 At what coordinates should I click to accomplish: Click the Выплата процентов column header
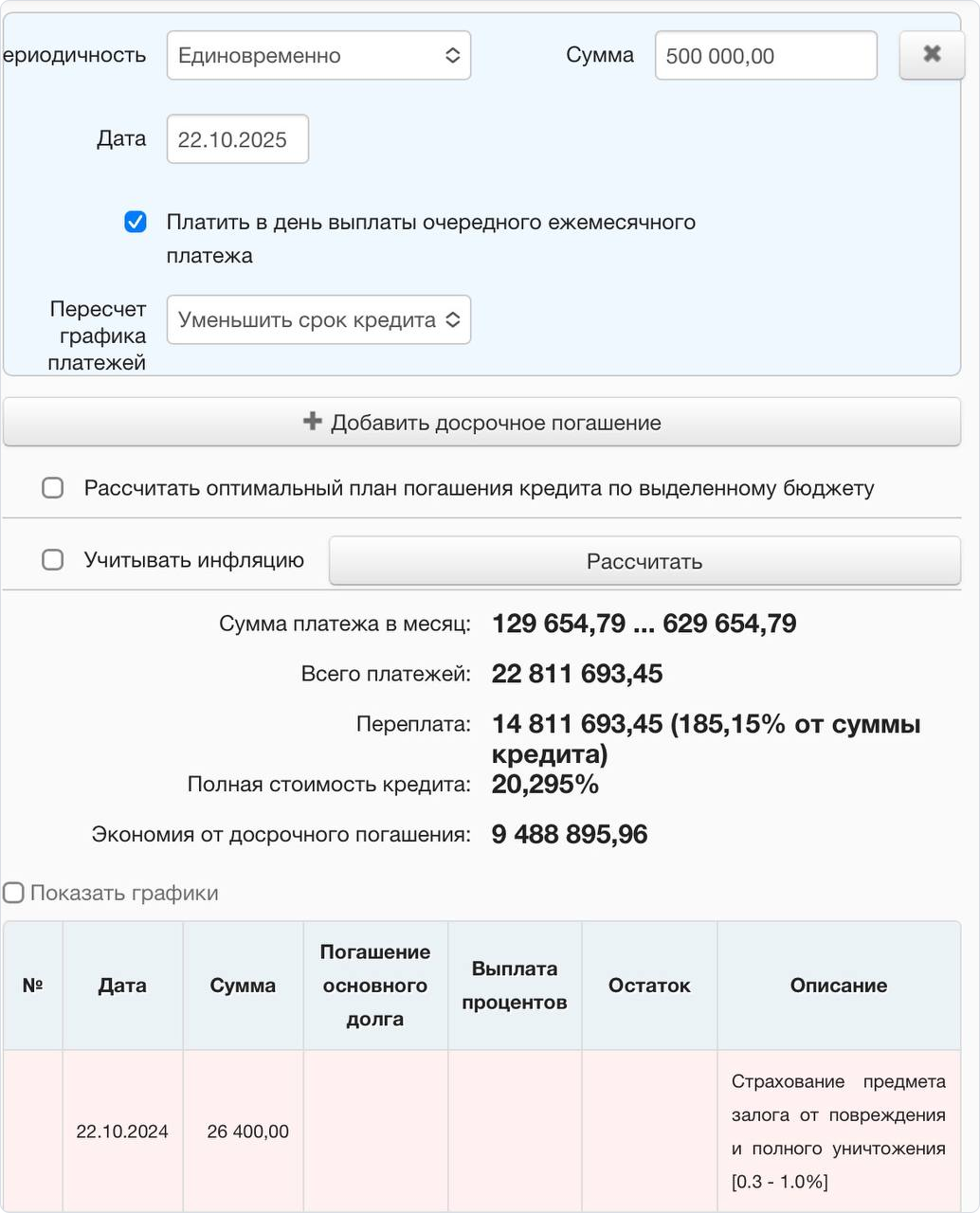515,986
